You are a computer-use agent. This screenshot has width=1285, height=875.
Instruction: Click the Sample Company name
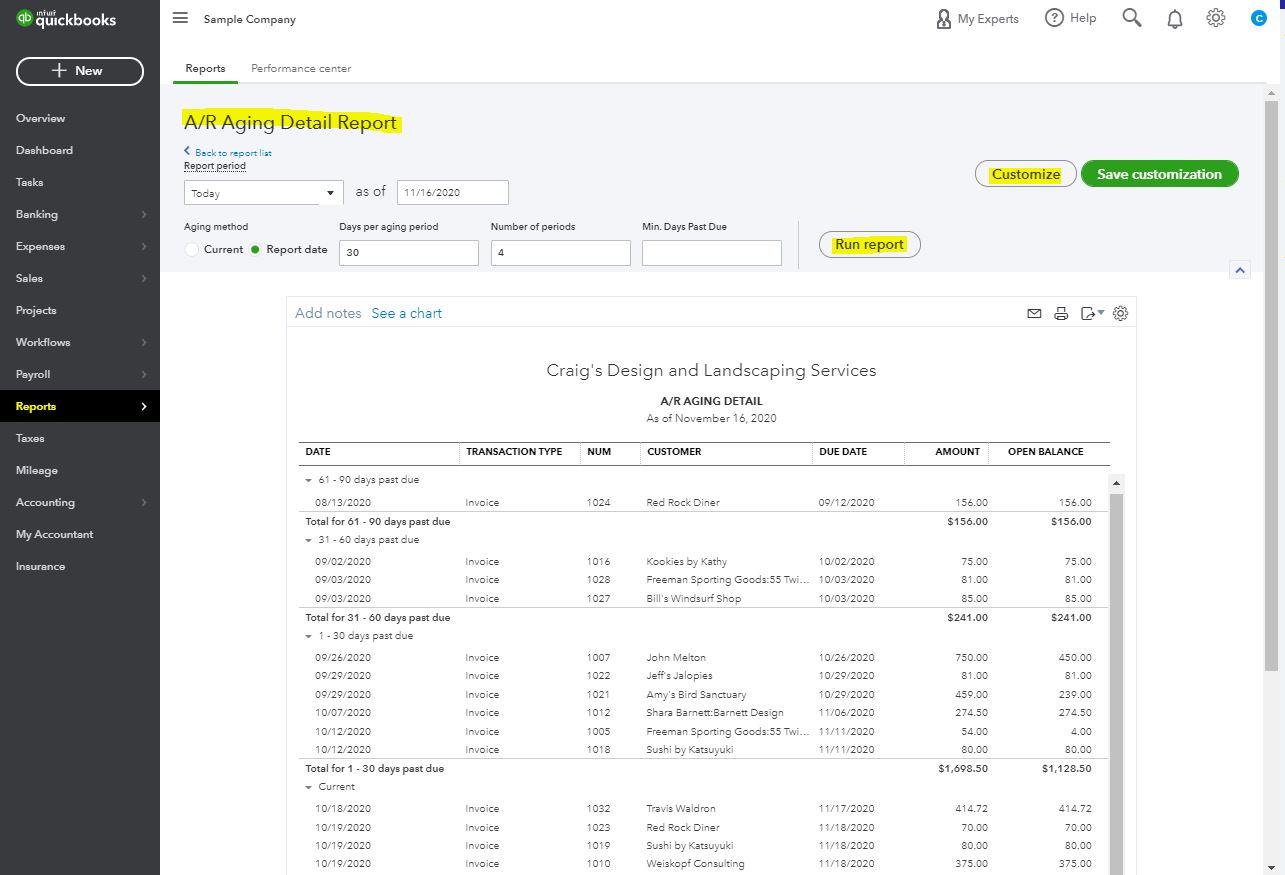pos(249,19)
